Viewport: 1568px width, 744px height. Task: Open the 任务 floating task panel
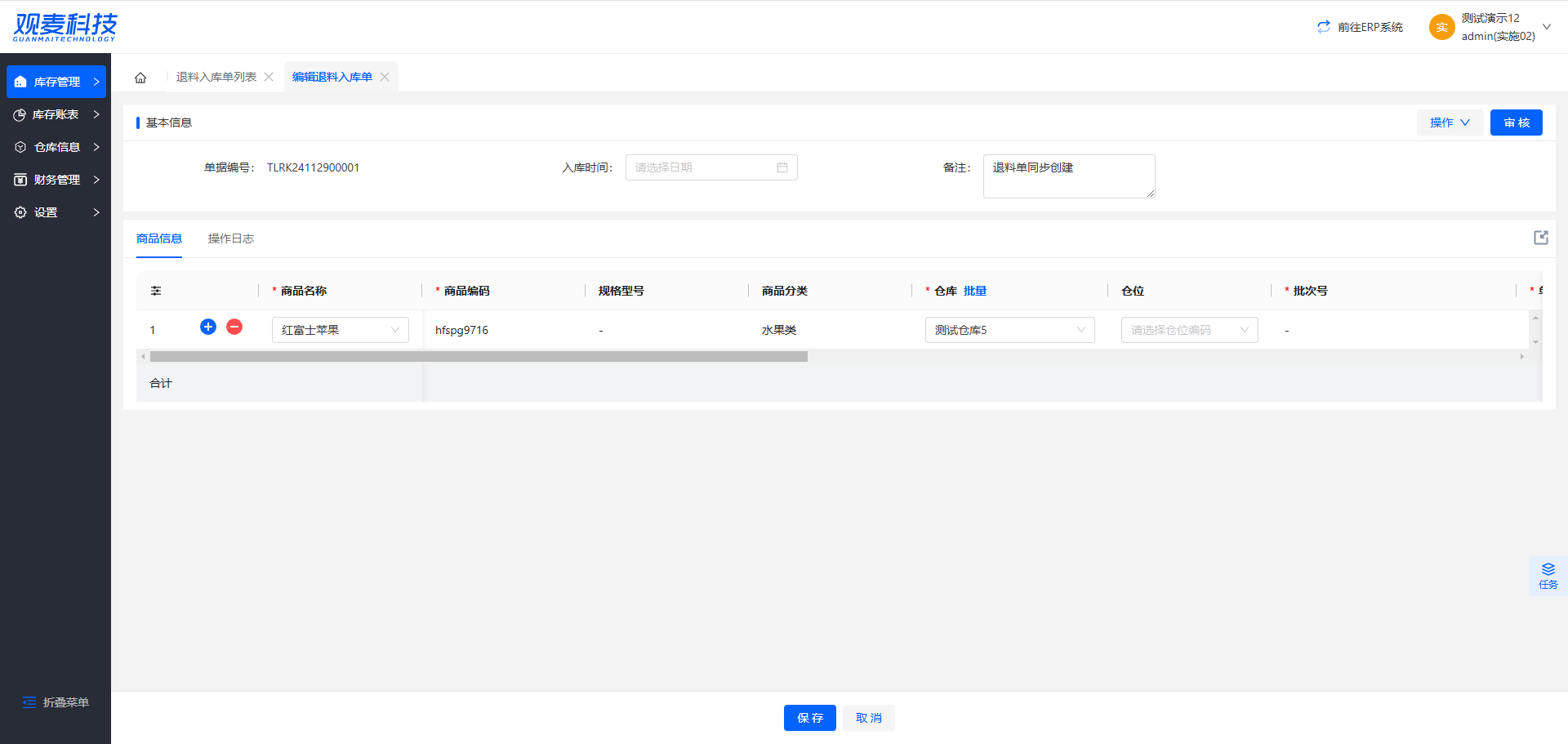1548,576
